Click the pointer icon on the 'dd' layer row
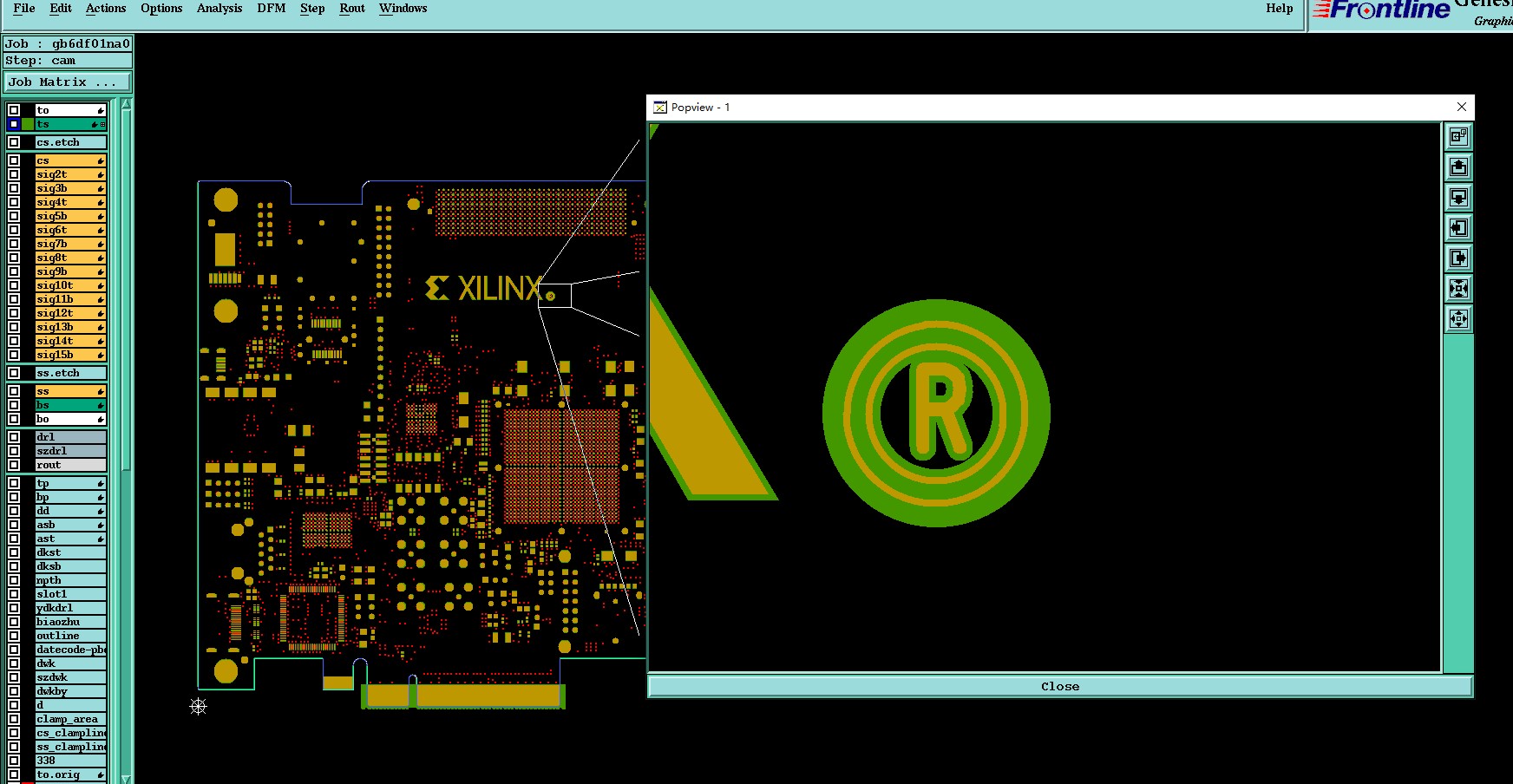Image resolution: width=1513 pixels, height=784 pixels. click(x=101, y=512)
